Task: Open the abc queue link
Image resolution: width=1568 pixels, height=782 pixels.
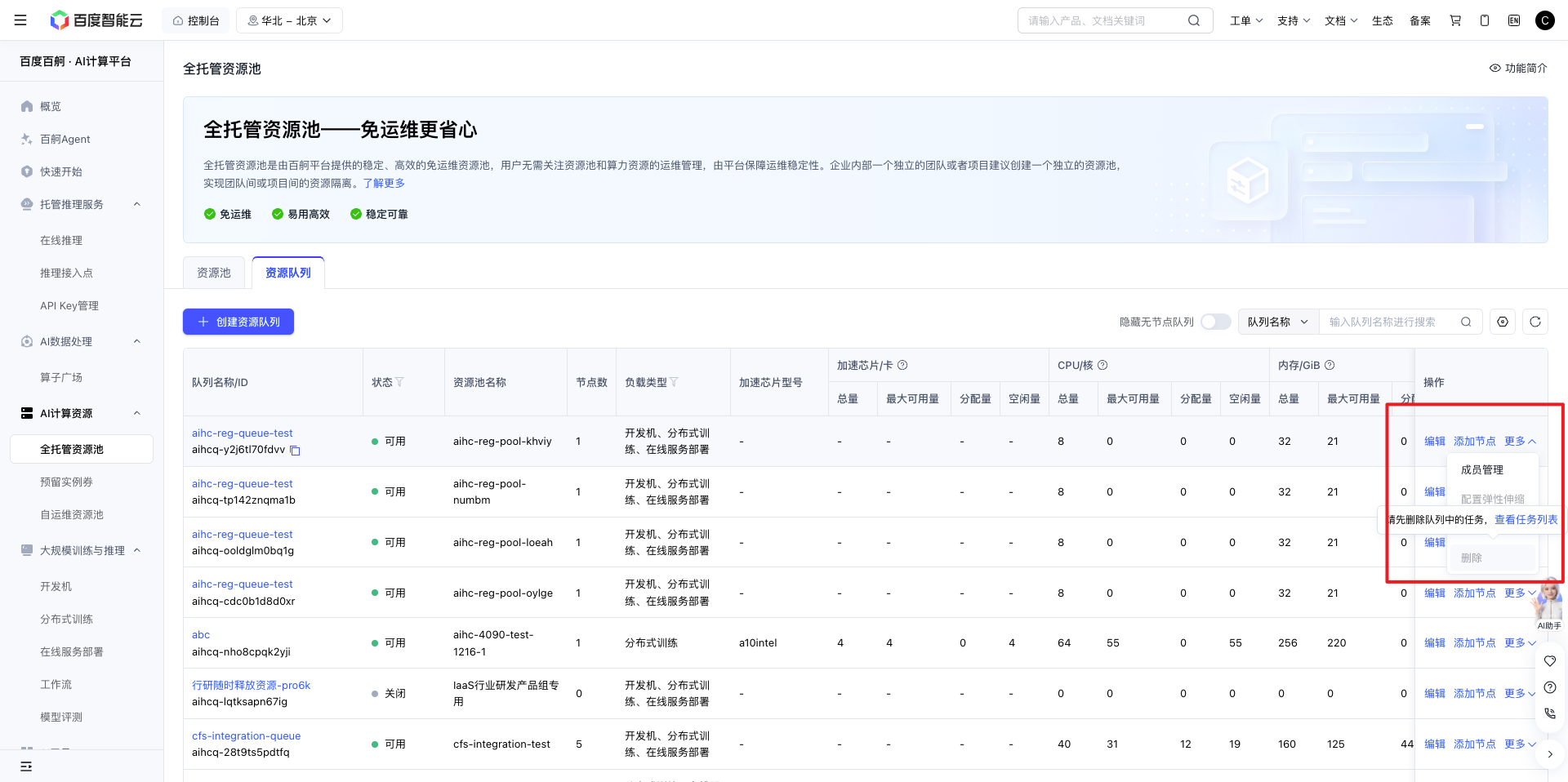Action: tap(201, 634)
